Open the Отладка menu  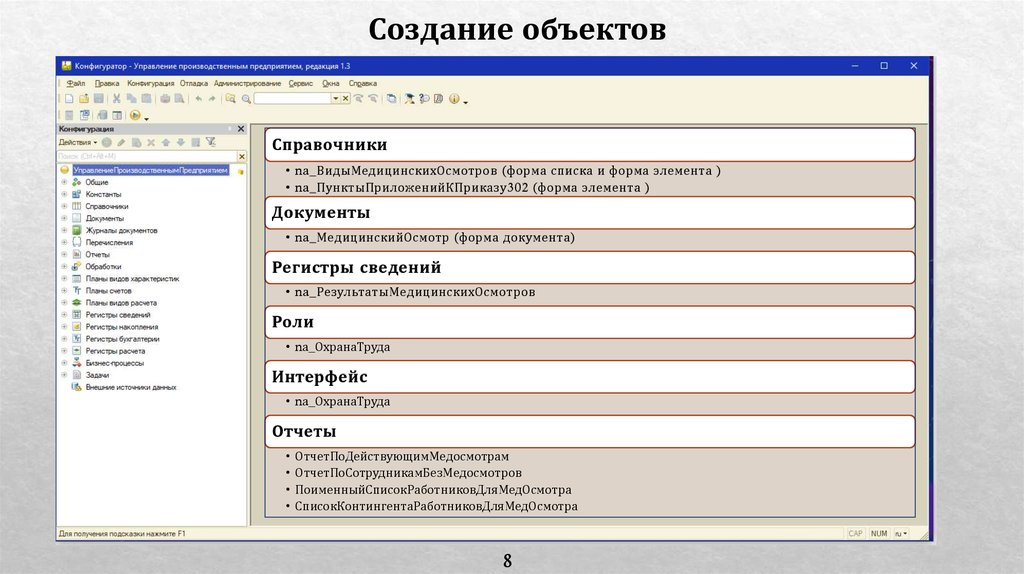pyautogui.click(x=193, y=84)
